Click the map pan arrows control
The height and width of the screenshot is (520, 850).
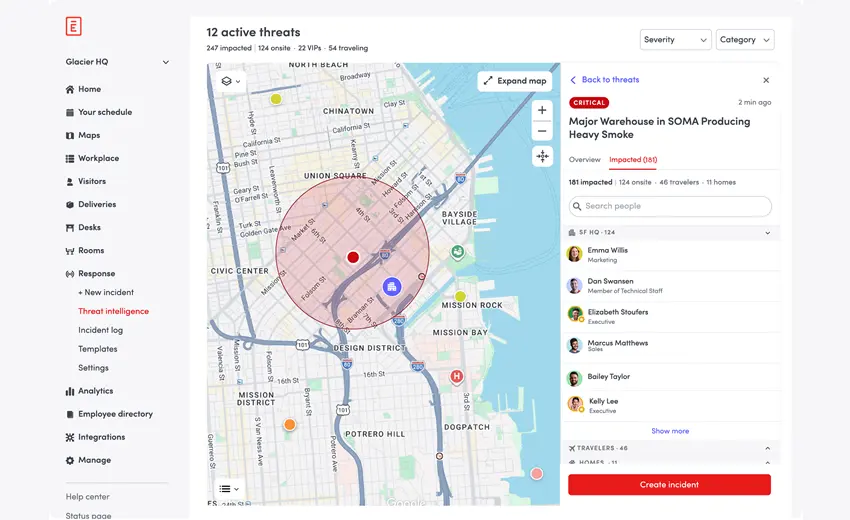point(542,156)
